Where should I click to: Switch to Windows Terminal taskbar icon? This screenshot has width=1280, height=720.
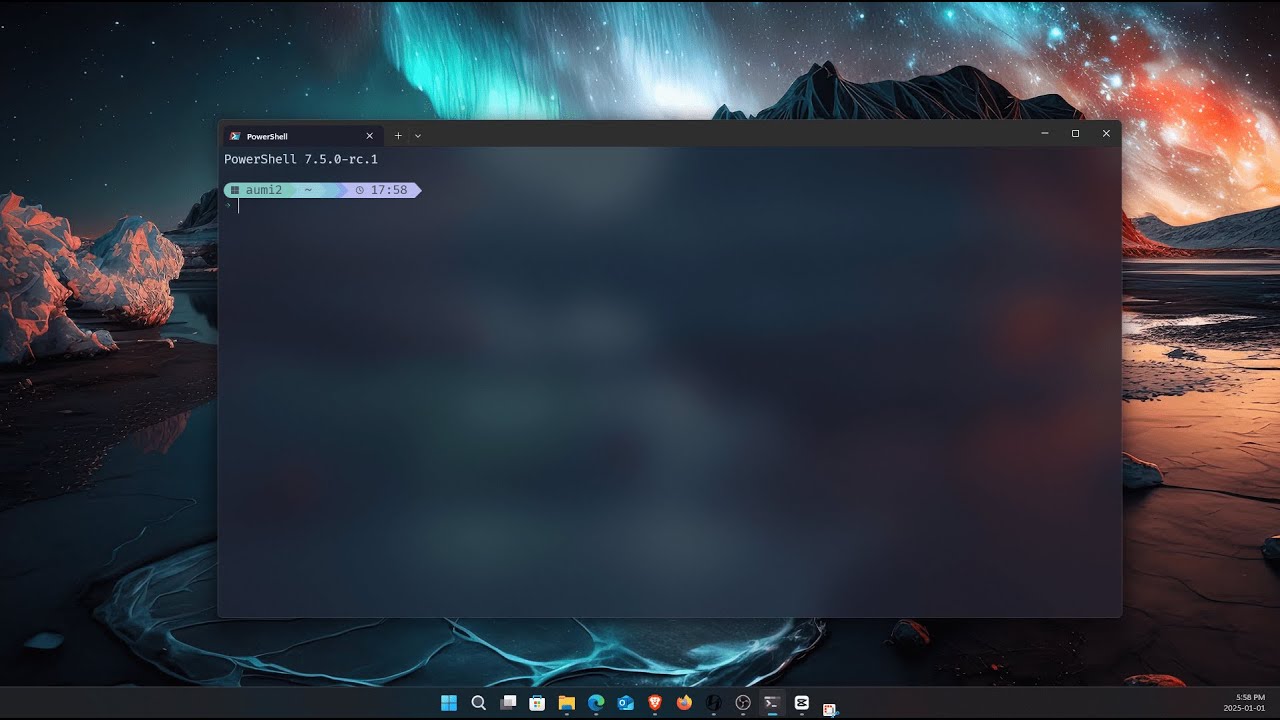pyautogui.click(x=772, y=703)
